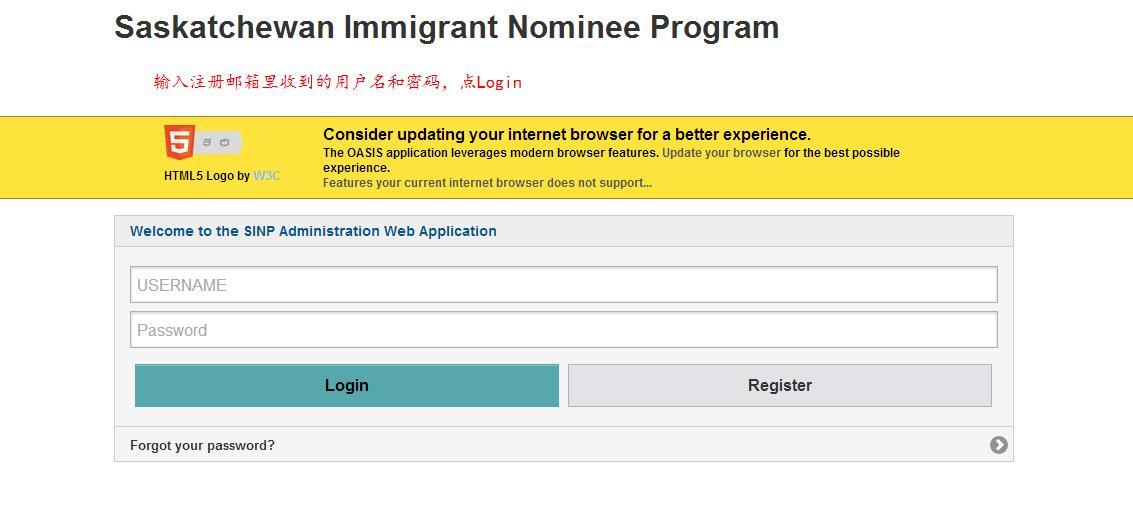1133x529 pixels.
Task: Click the "Welcome to the SINP Administration" header
Action: tap(313, 231)
